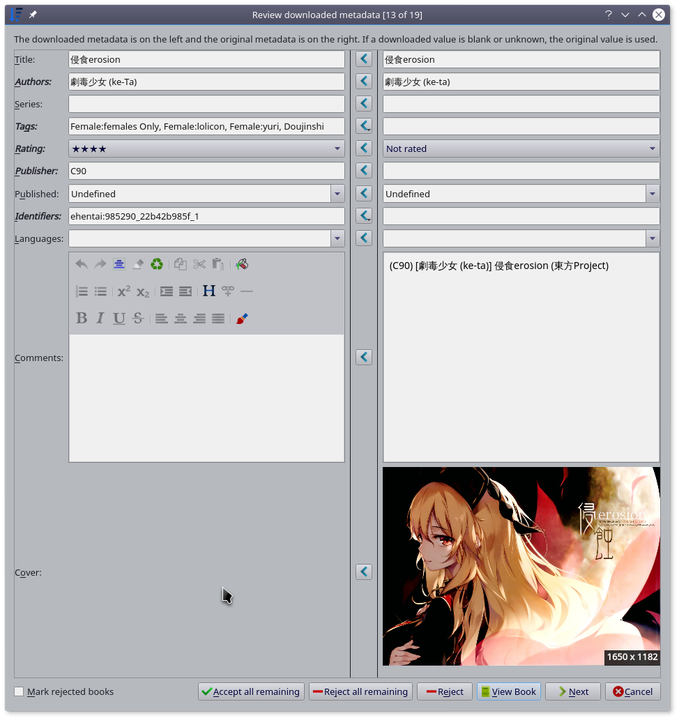Click the foreground color paintbrush icon
Screen dimensions: 679x720
242,318
